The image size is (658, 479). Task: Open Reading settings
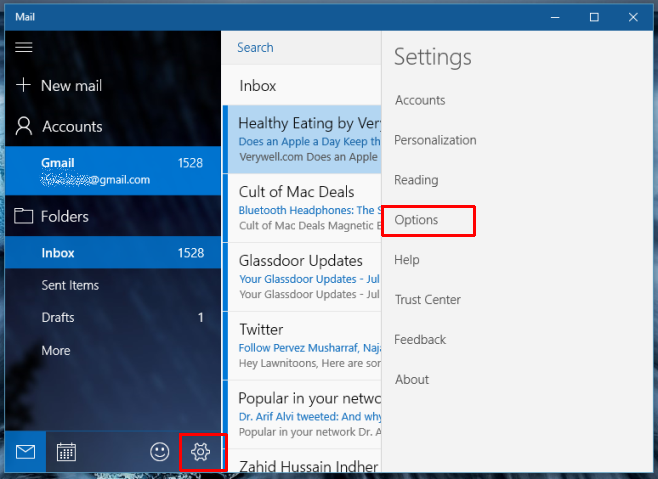pos(416,180)
